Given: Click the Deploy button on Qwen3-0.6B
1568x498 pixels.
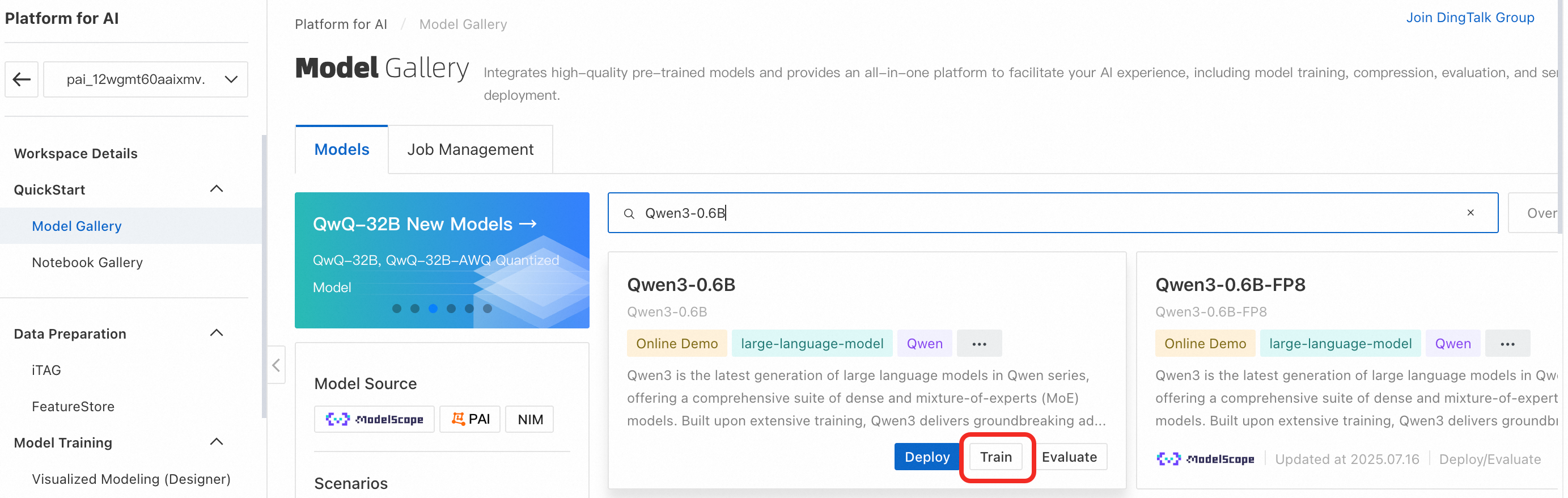Looking at the screenshot, I should [x=927, y=457].
